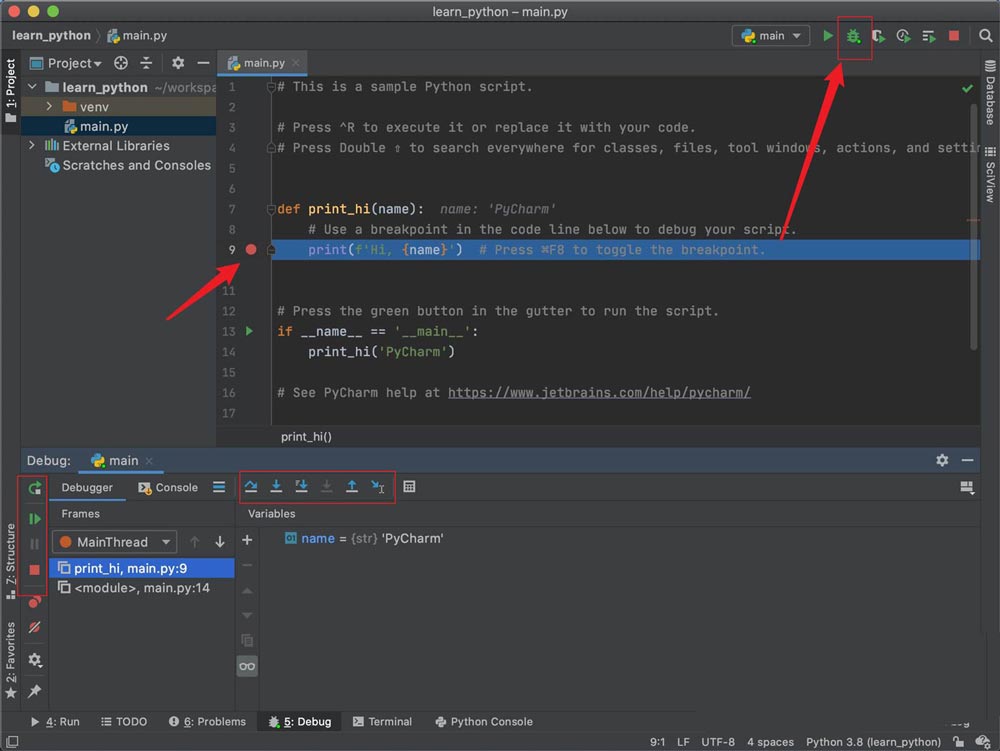The width and height of the screenshot is (1000, 751).
Task: Step into the function
Action: click(276, 486)
